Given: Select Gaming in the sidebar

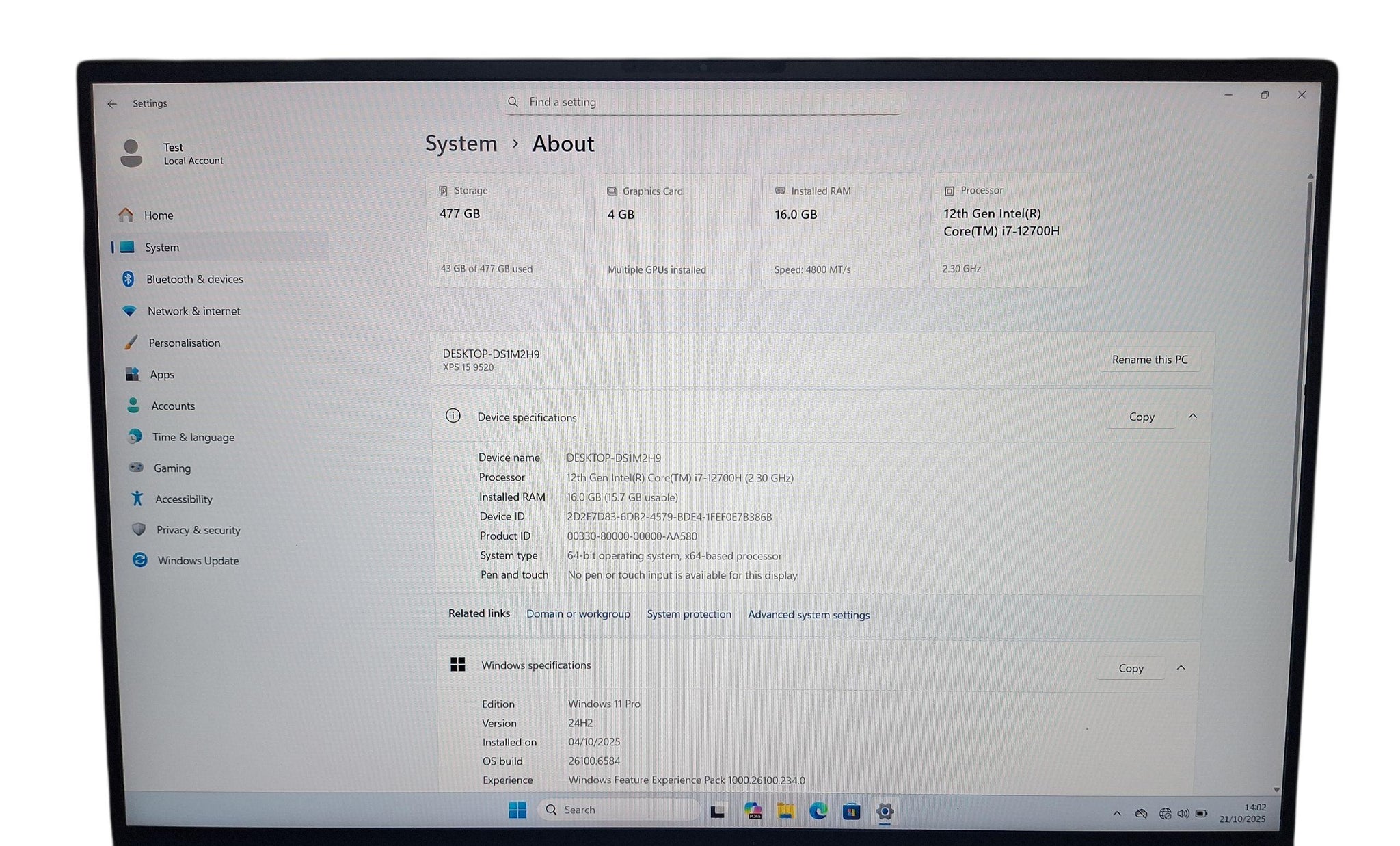Looking at the screenshot, I should 172,468.
